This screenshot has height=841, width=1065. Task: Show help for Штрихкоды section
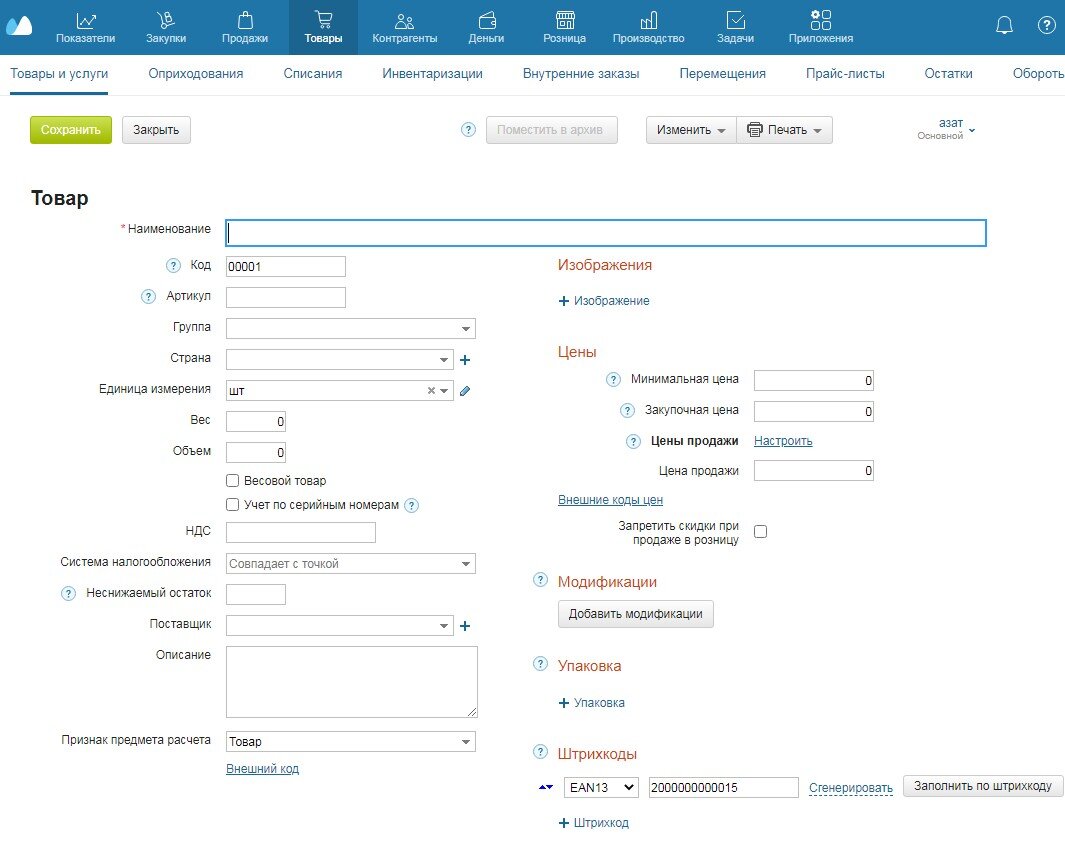[541, 751]
